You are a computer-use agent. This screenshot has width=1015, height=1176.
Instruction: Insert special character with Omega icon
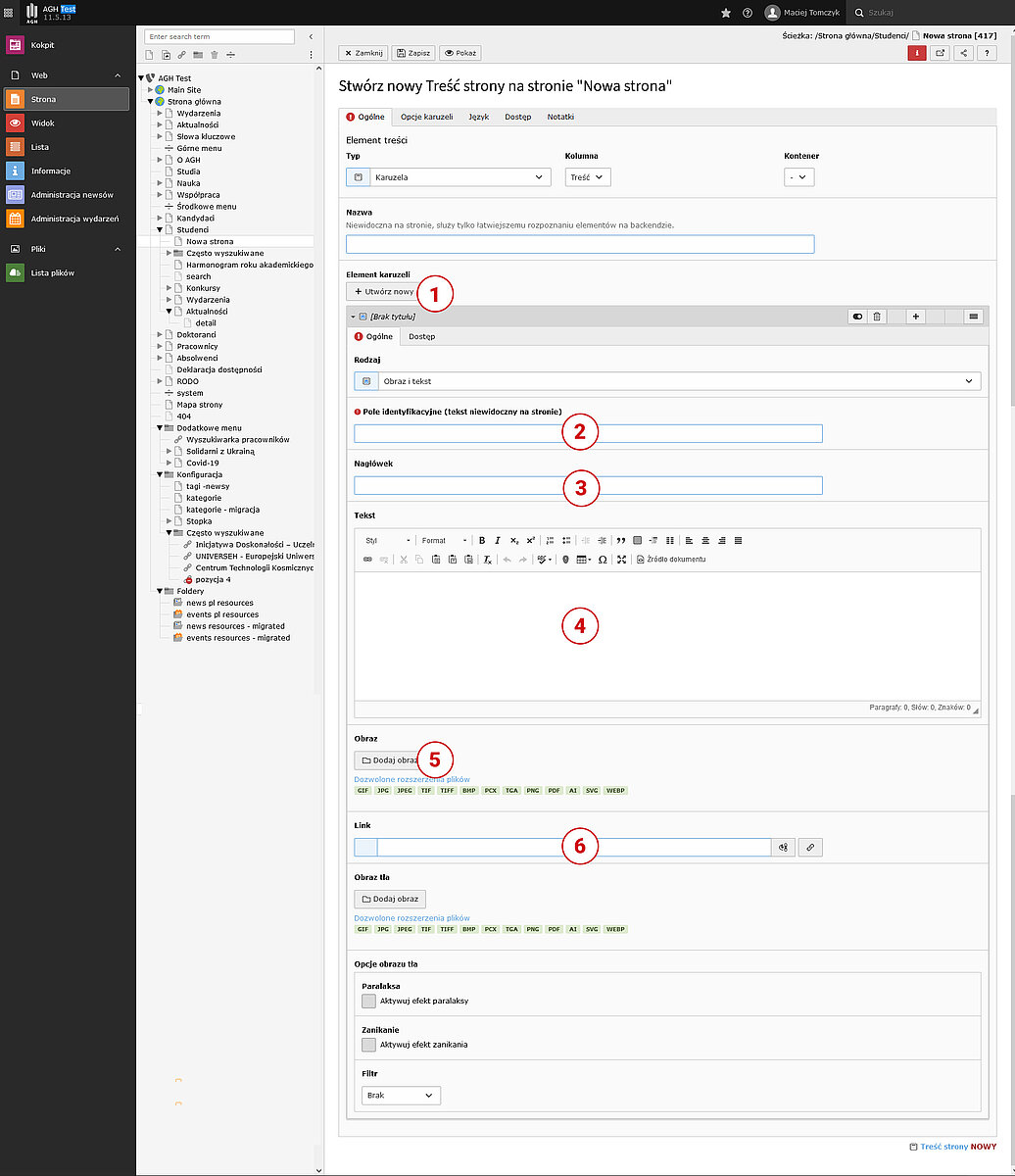click(x=603, y=560)
